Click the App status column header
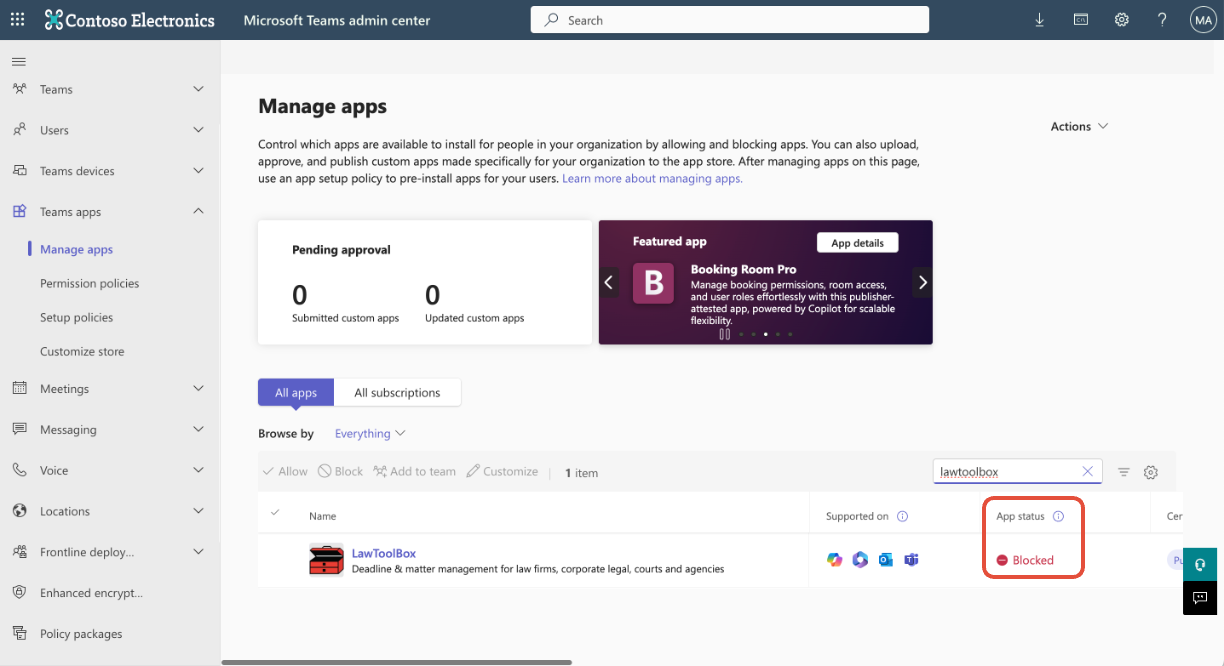Screen dimensions: 1224x666 [1020, 517]
